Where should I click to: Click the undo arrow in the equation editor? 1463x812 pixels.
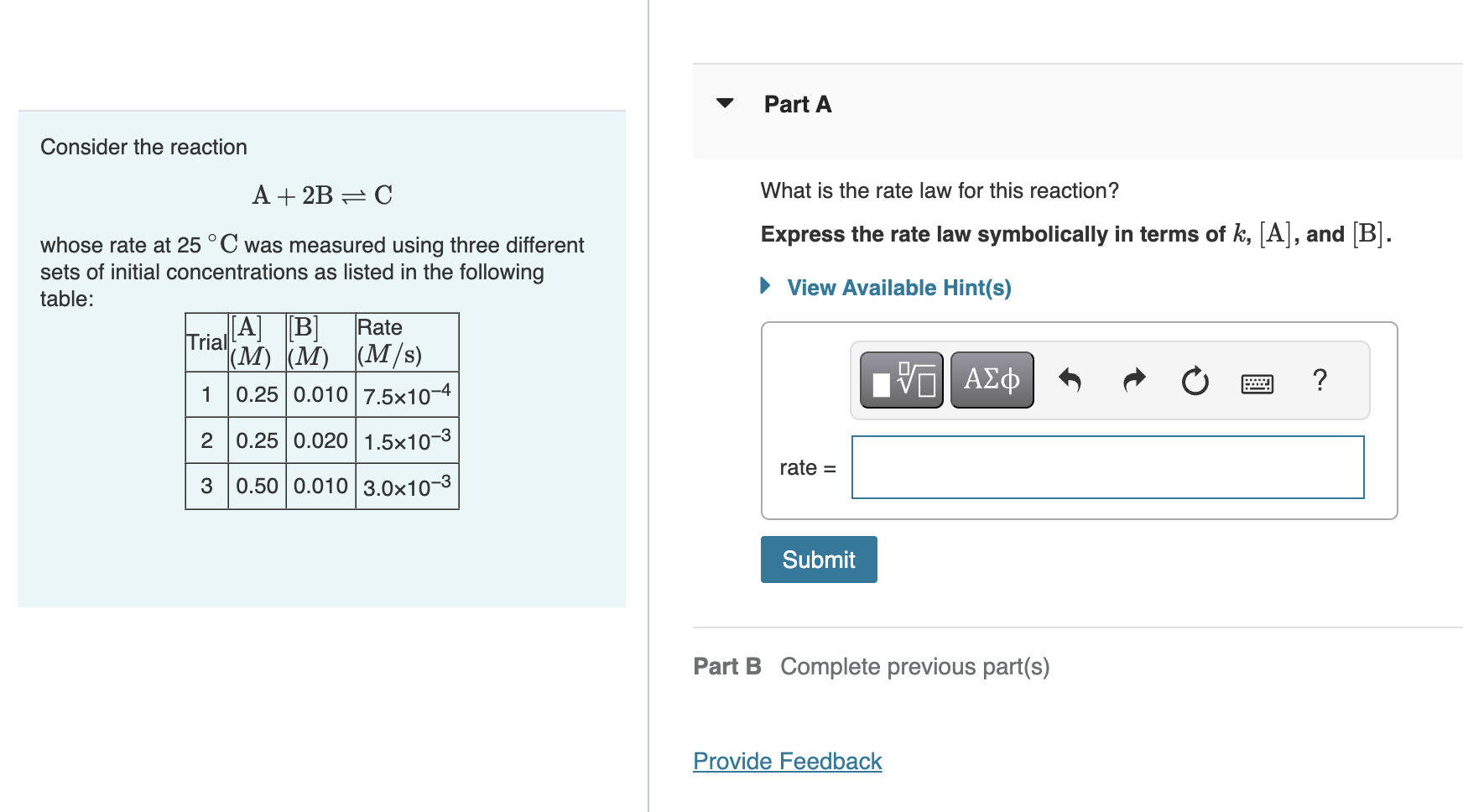point(1071,380)
